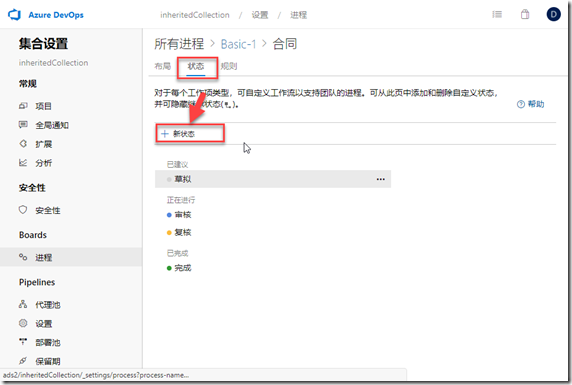Open the Azure DevOps home link text

(x=56, y=15)
